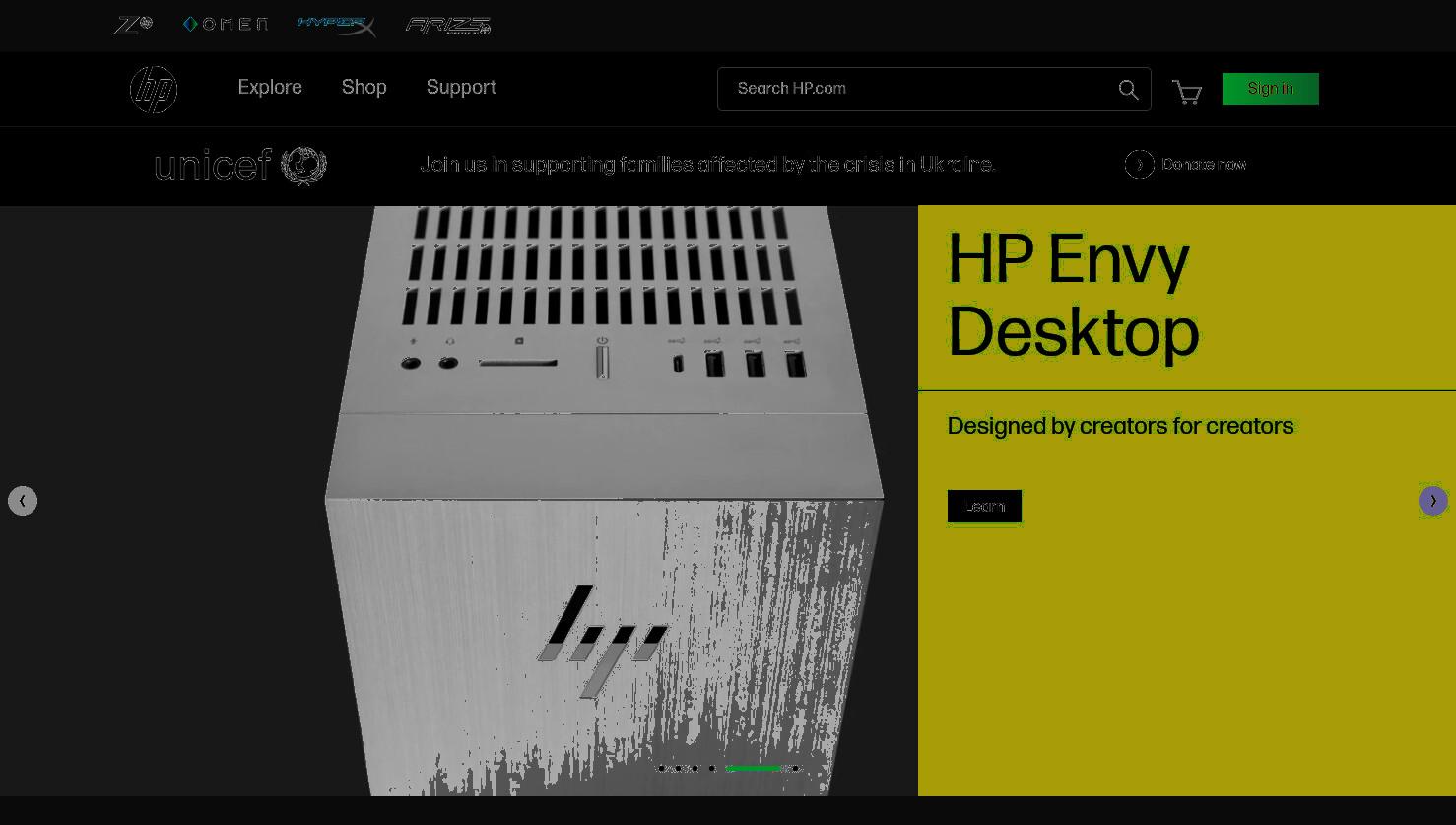This screenshot has width=1456, height=825.
Task: Go to the previous carousel slide
Action: click(23, 501)
